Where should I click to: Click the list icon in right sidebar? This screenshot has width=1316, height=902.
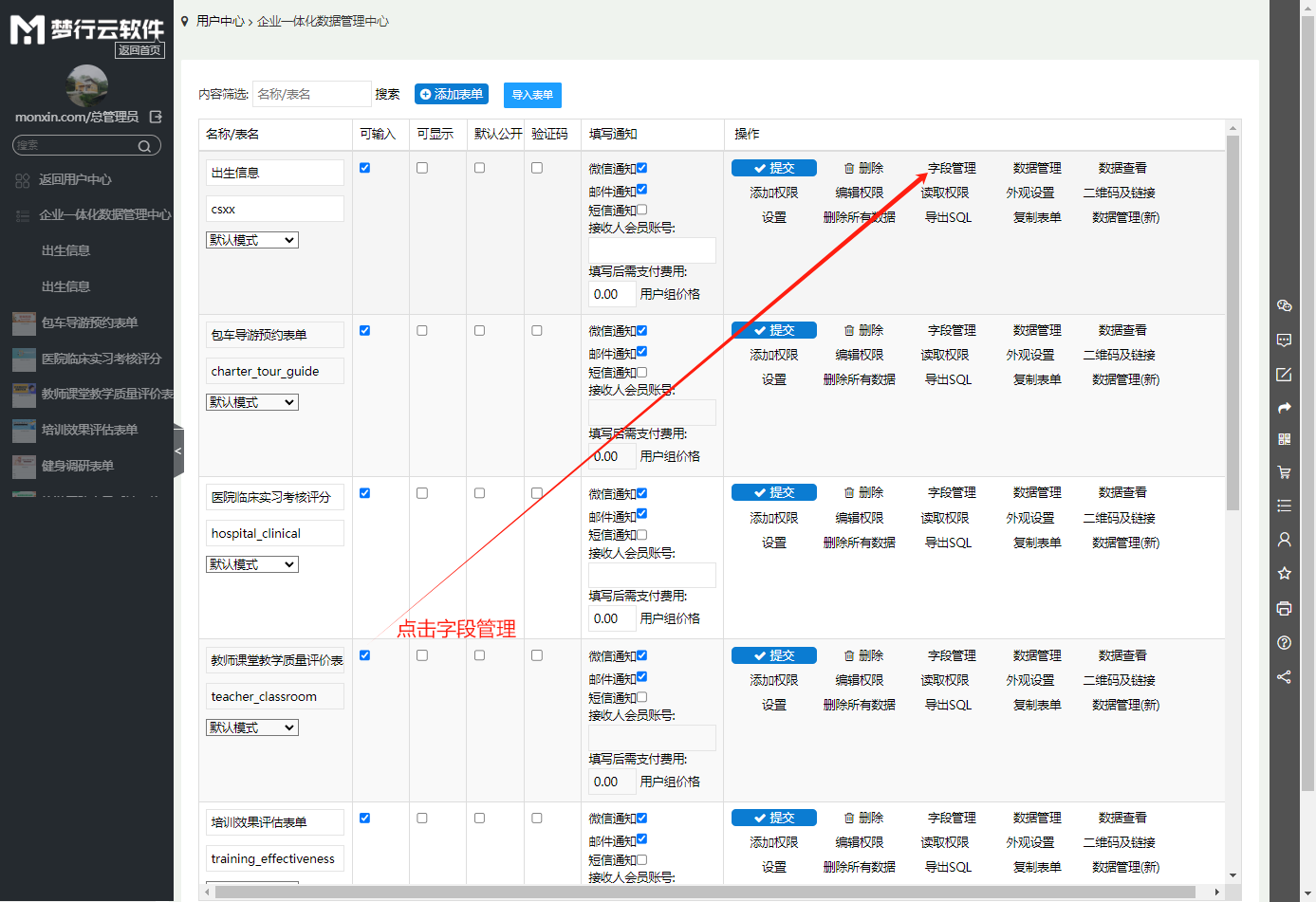1284,506
